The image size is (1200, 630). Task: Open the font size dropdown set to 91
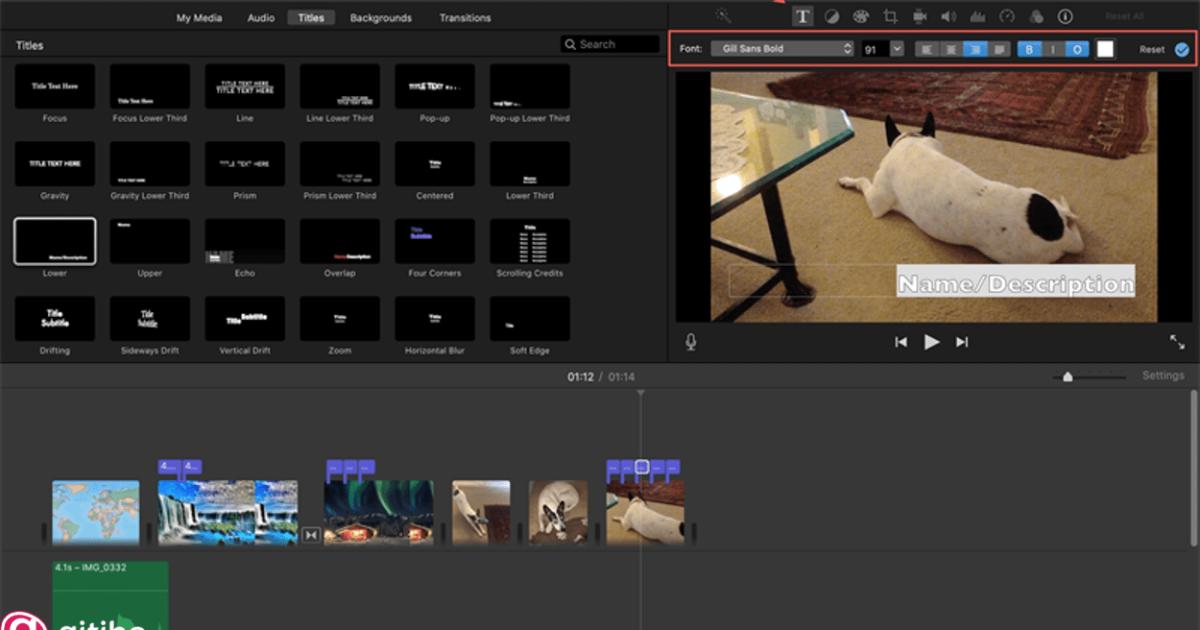pyautogui.click(x=878, y=47)
